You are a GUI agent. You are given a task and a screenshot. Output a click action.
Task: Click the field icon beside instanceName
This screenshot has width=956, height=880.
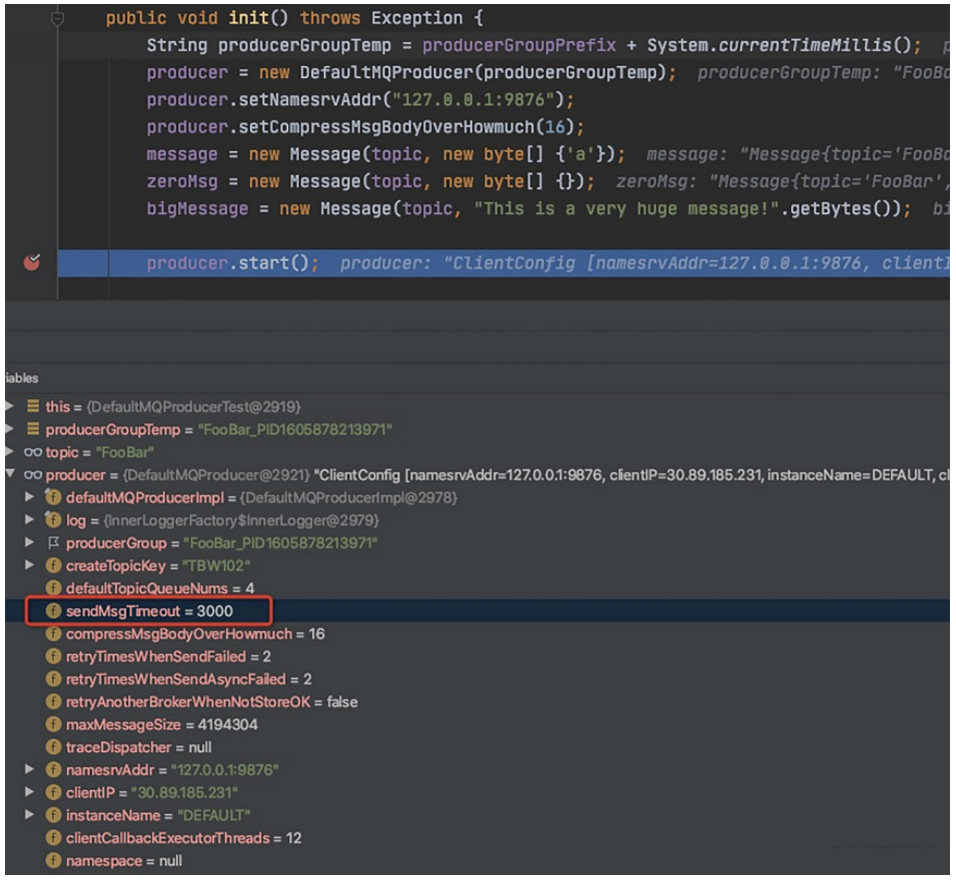click(x=53, y=815)
